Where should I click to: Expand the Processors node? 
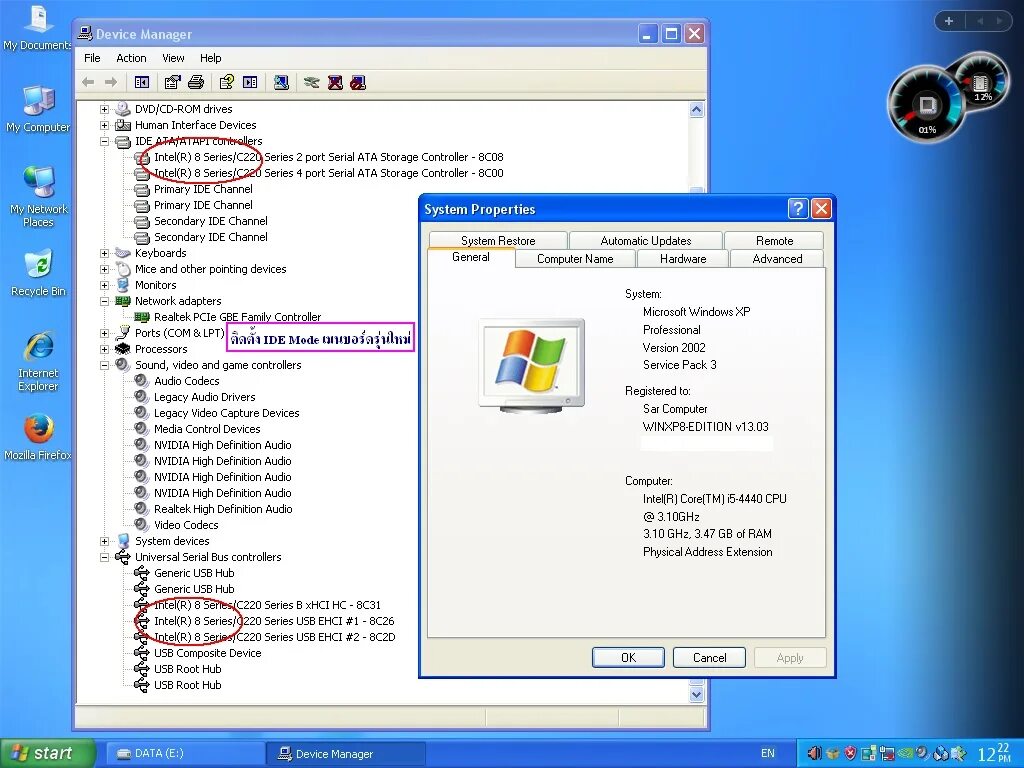pyautogui.click(x=104, y=349)
